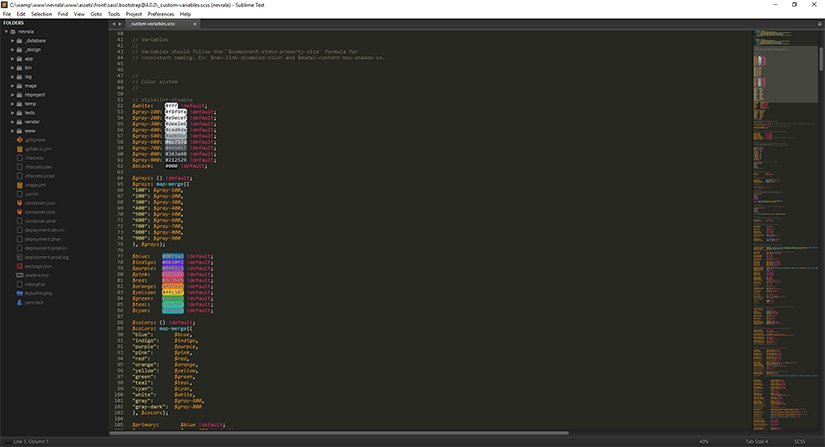
Task: Open the Selection menu
Action: tap(41, 14)
